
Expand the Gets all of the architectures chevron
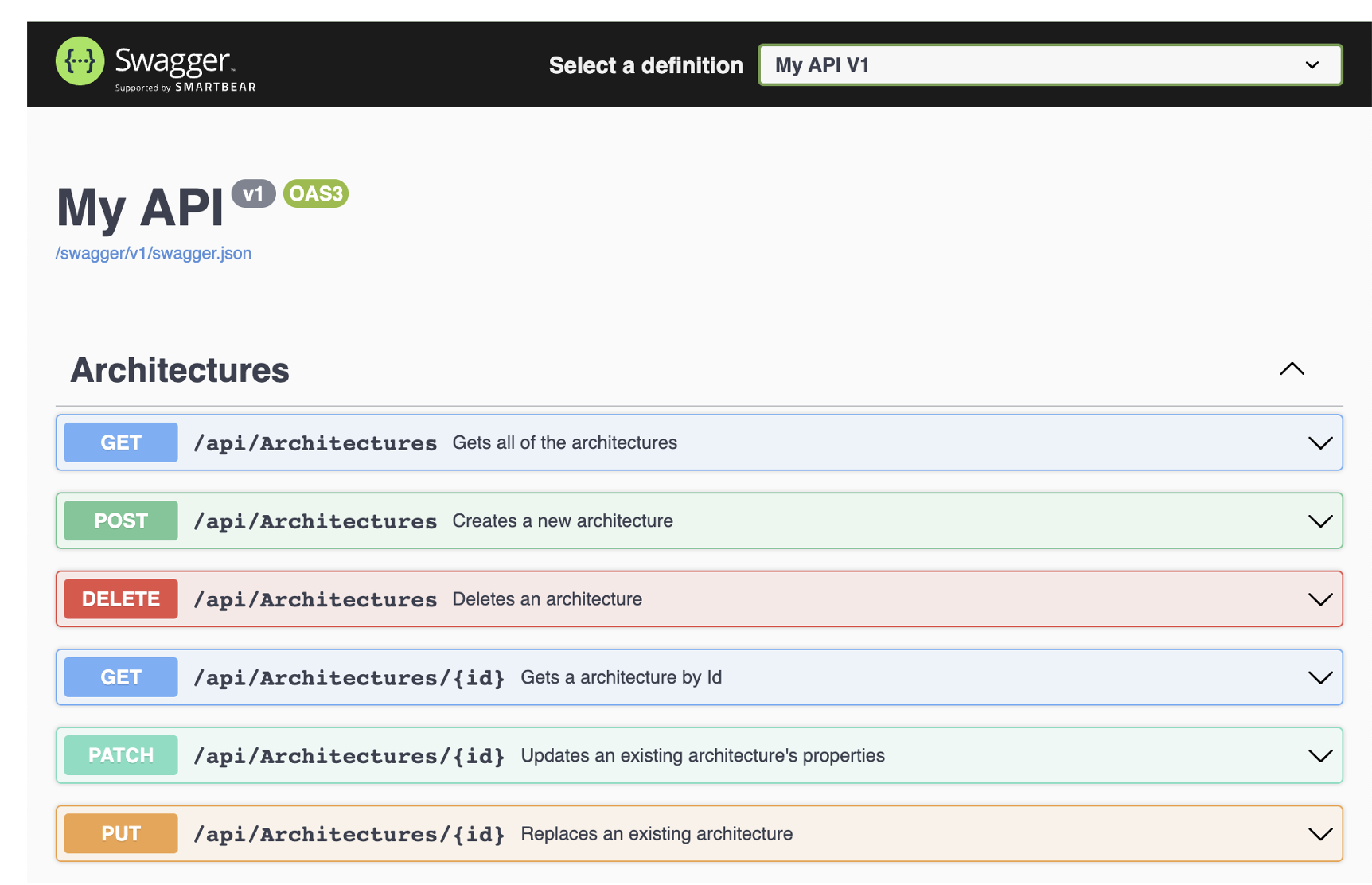pos(1319,443)
